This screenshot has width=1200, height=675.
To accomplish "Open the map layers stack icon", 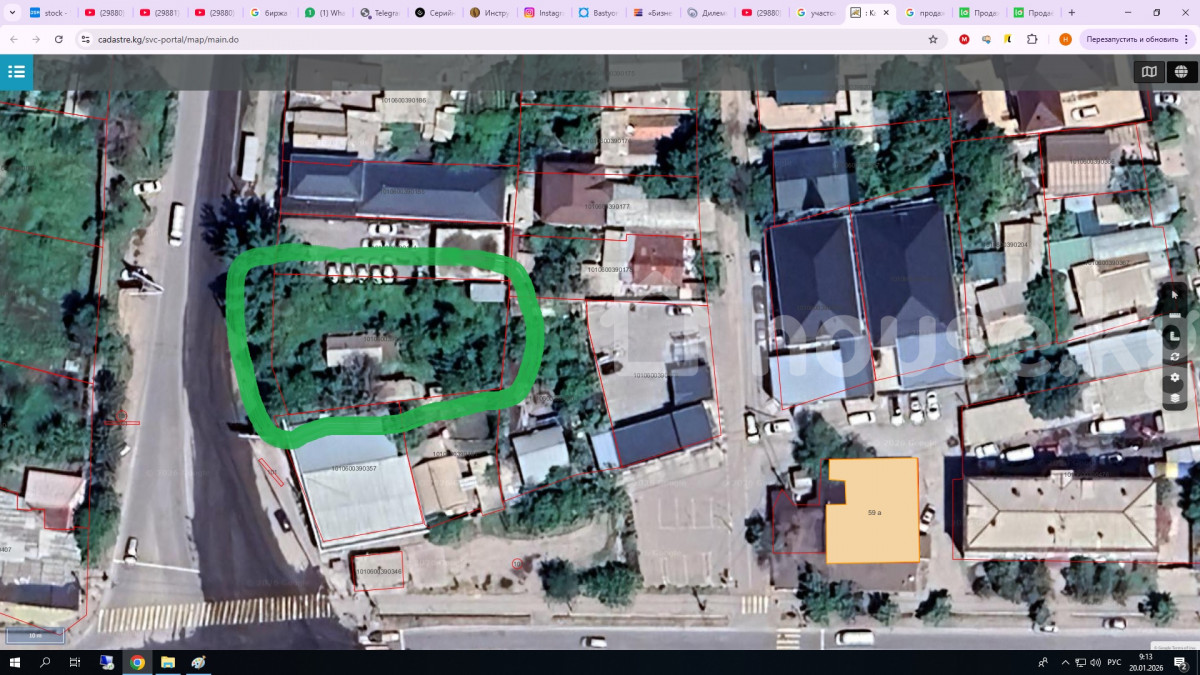I will pos(1175,398).
